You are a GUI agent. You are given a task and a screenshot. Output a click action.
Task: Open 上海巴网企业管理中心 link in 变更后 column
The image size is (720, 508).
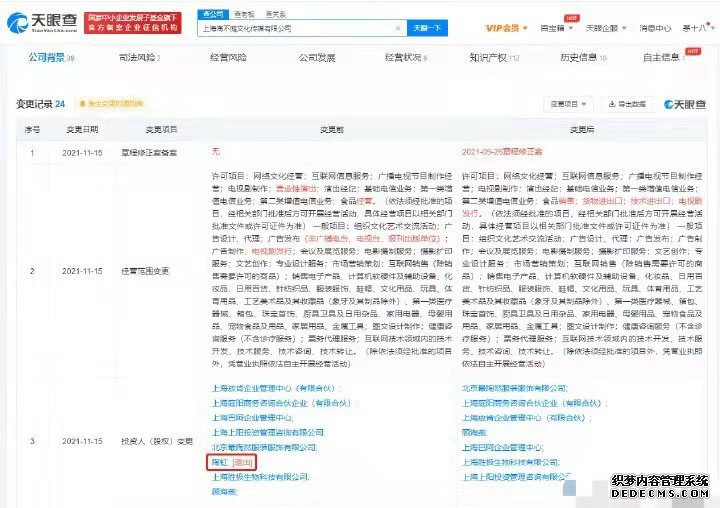[502, 447]
